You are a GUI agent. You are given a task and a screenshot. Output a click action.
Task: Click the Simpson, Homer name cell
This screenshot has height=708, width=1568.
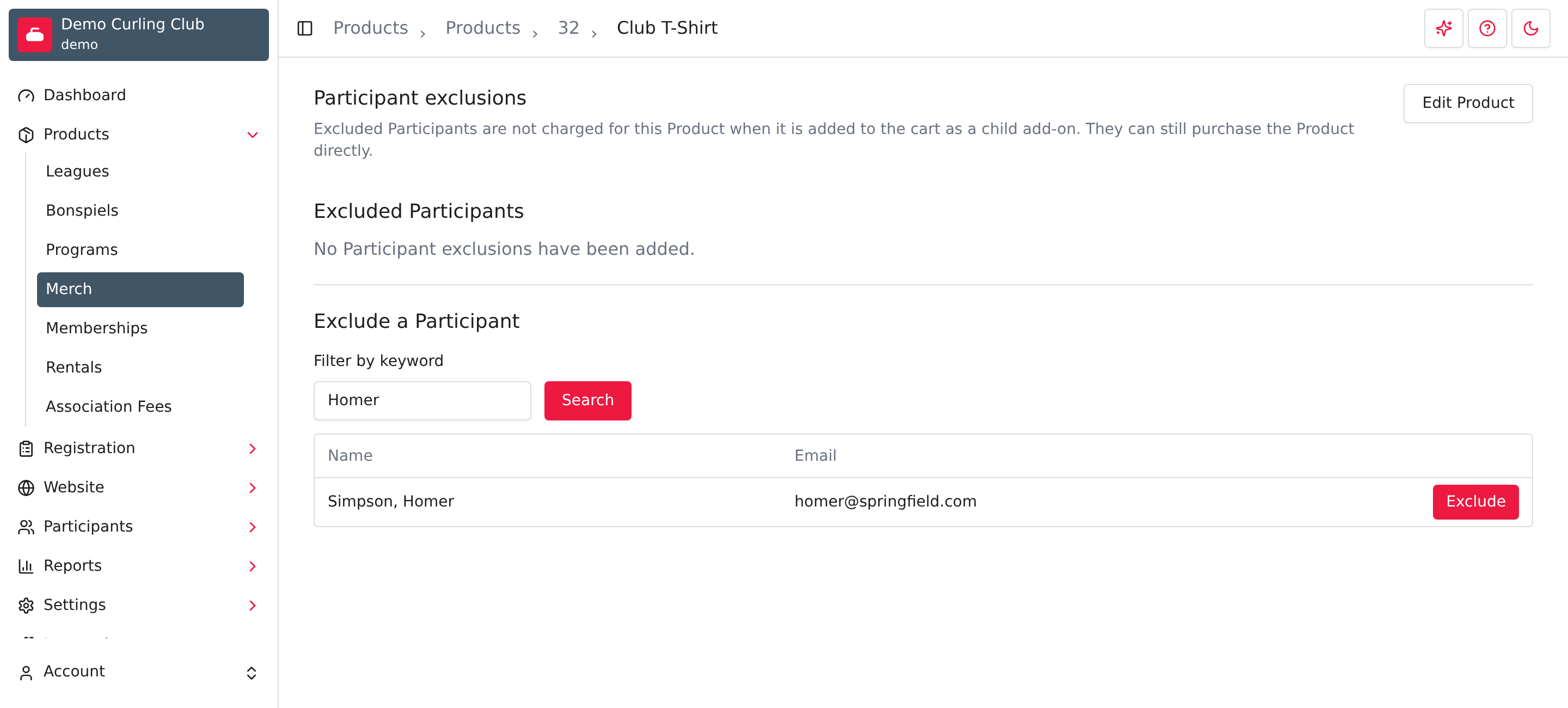tap(390, 502)
